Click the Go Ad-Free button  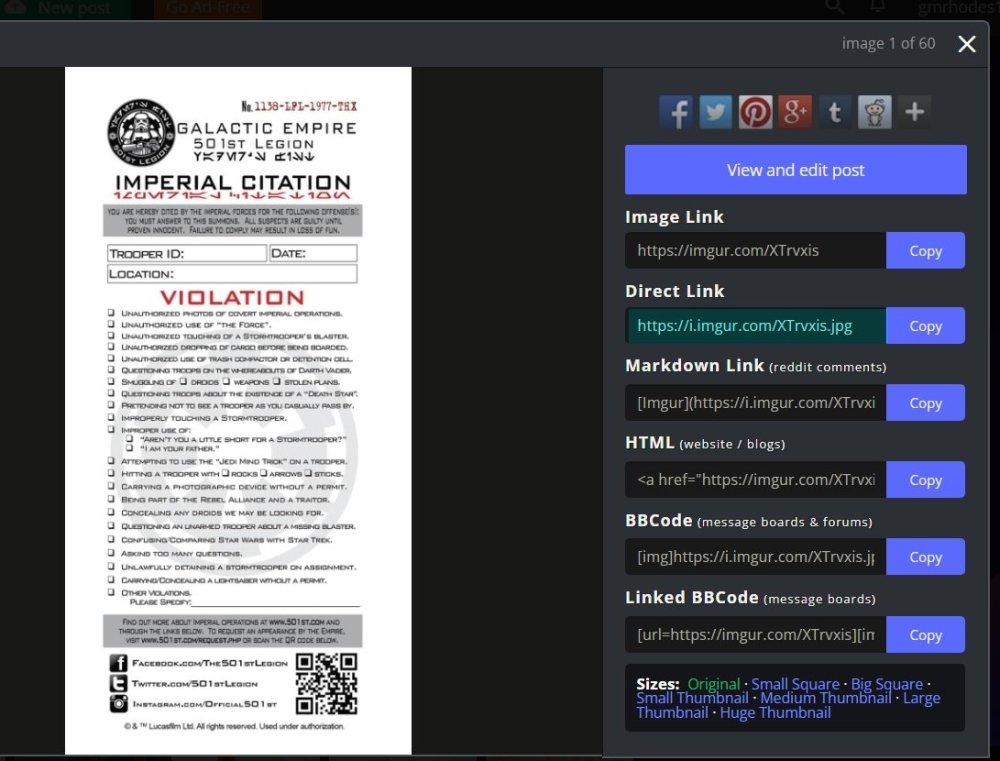pos(207,8)
